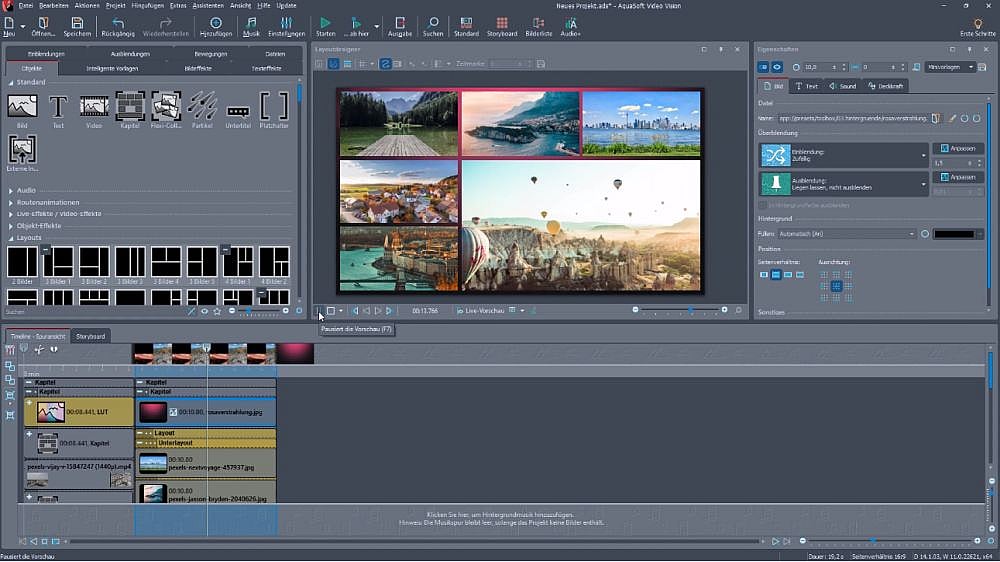Select the center alignment option under Ausrichtung
The width and height of the screenshot is (1000, 562).
(836, 286)
